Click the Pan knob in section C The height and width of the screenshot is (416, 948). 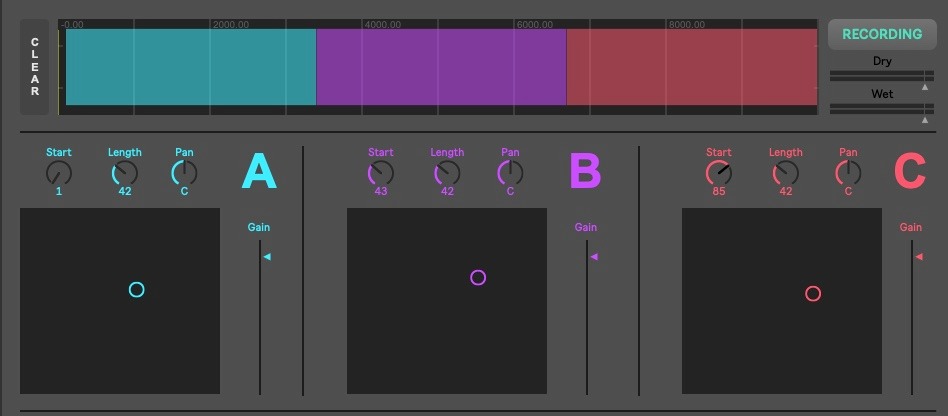click(848, 173)
